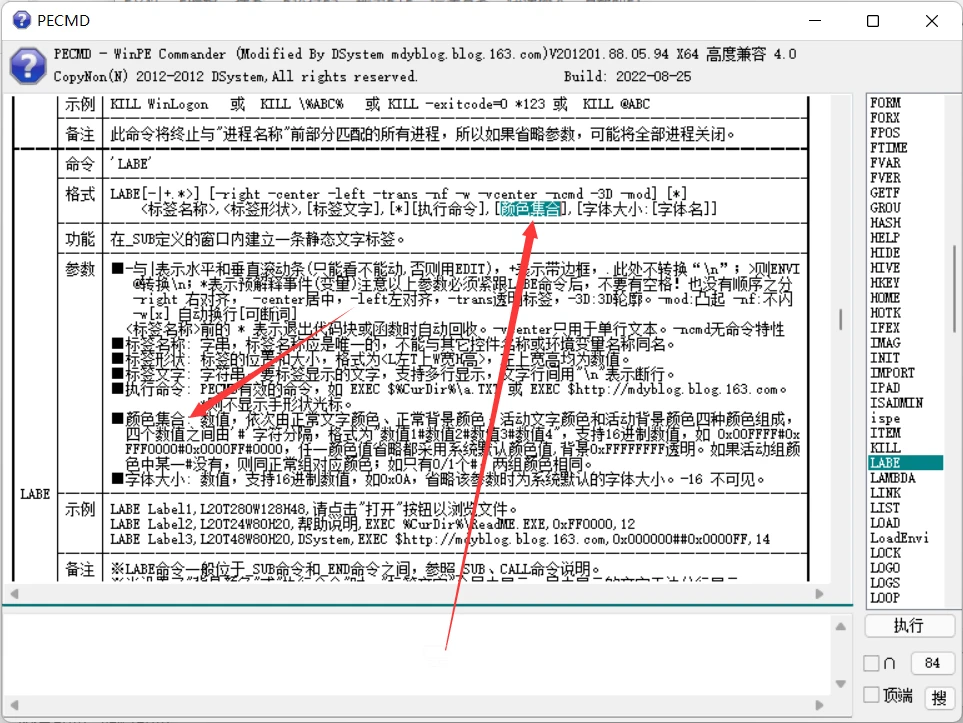
Task: Select HELP in the command list
Action: click(884, 238)
